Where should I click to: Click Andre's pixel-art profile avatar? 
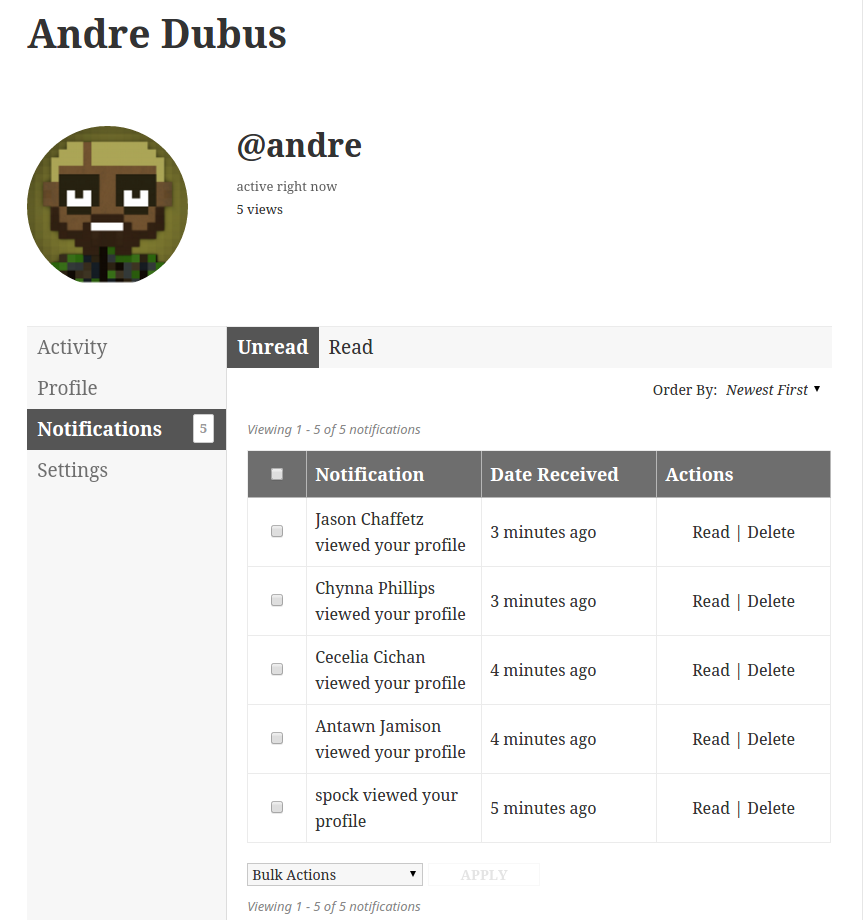107,204
